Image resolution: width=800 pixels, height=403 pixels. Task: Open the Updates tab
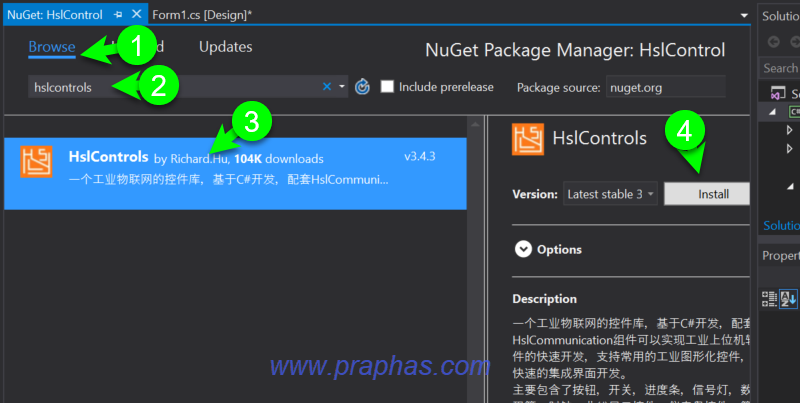226,47
